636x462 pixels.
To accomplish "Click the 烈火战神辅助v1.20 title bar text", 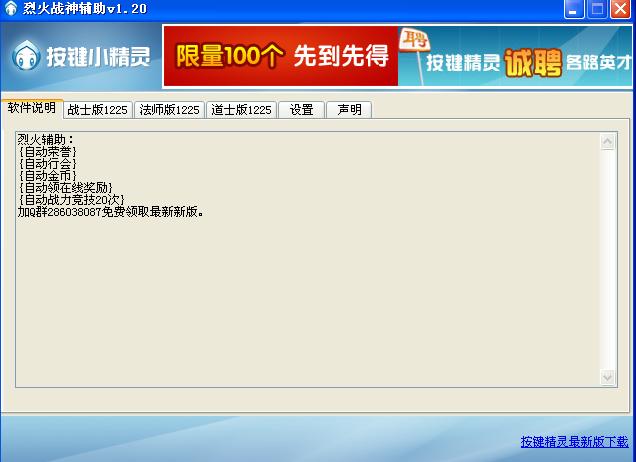I will pos(78,10).
